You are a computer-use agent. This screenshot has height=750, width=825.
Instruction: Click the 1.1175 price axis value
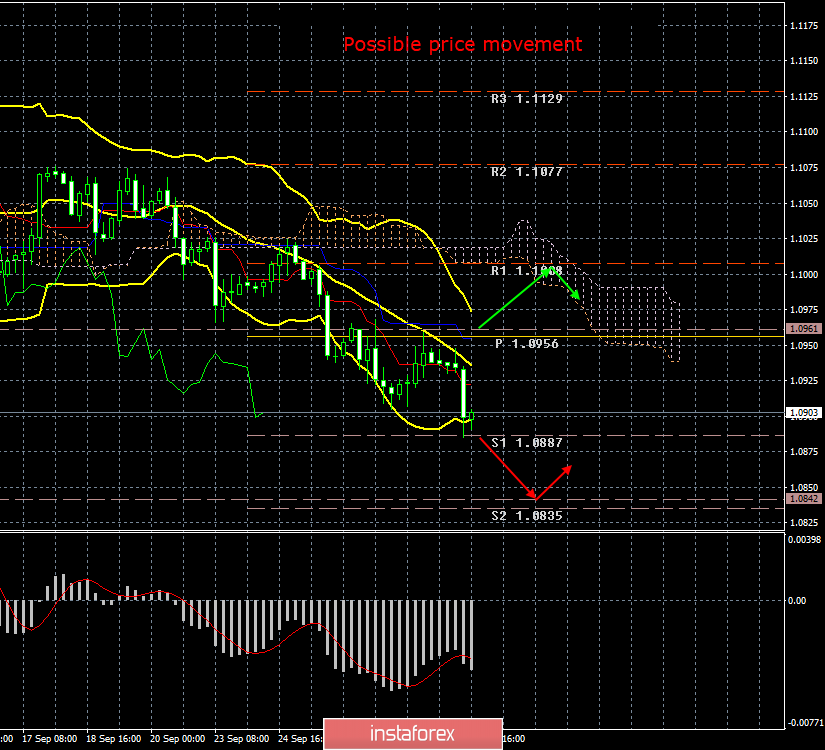[x=804, y=26]
